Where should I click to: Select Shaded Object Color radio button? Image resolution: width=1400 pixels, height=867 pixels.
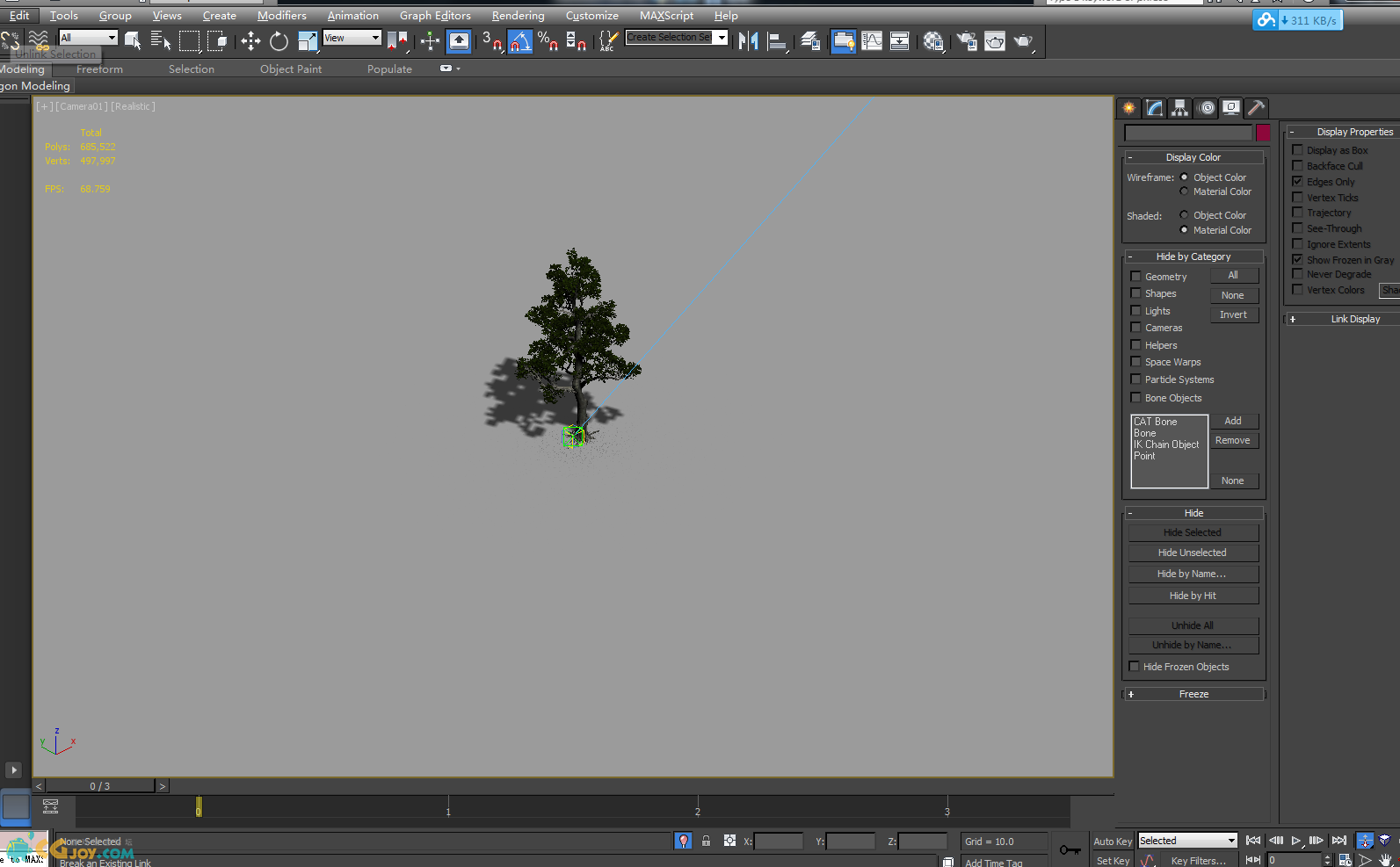[1184, 215]
